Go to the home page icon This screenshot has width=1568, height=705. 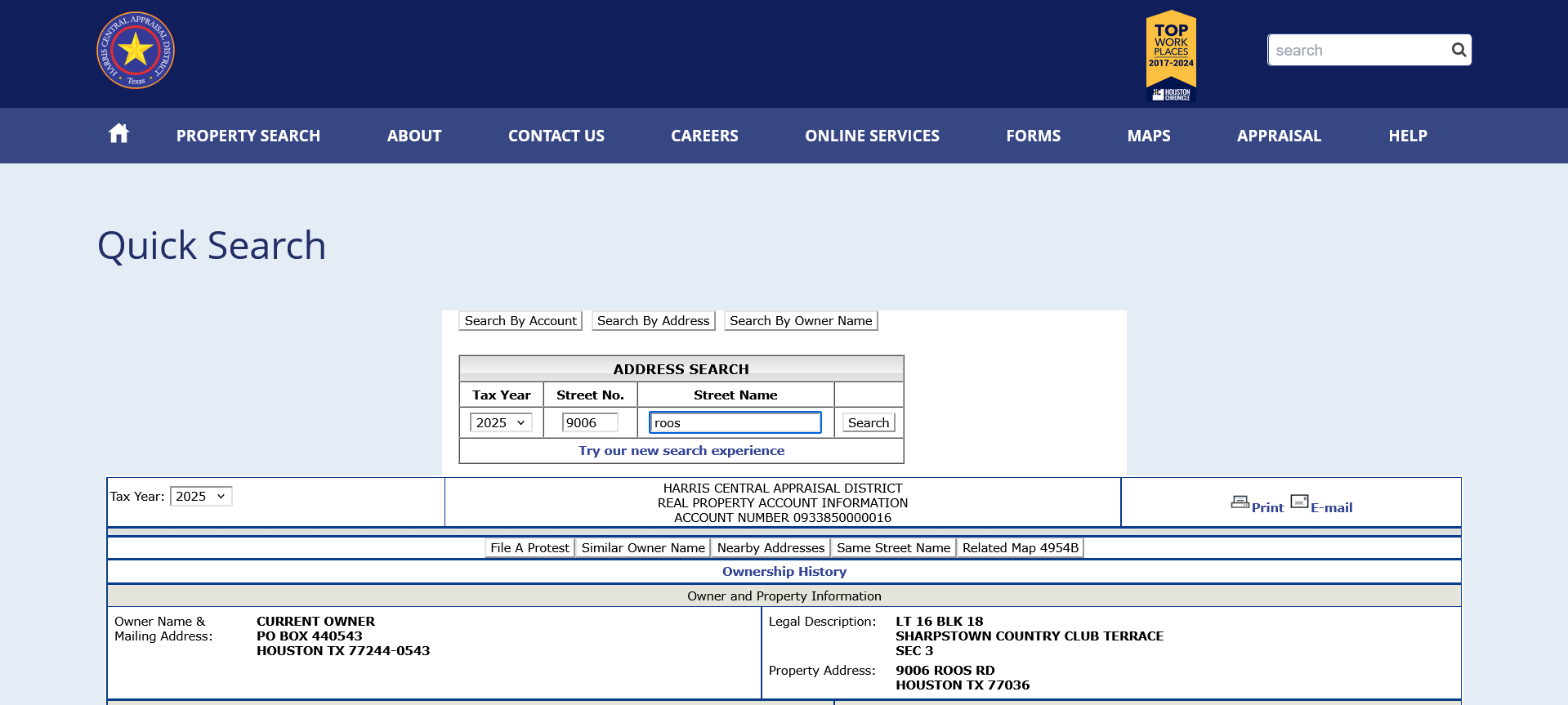coord(118,133)
